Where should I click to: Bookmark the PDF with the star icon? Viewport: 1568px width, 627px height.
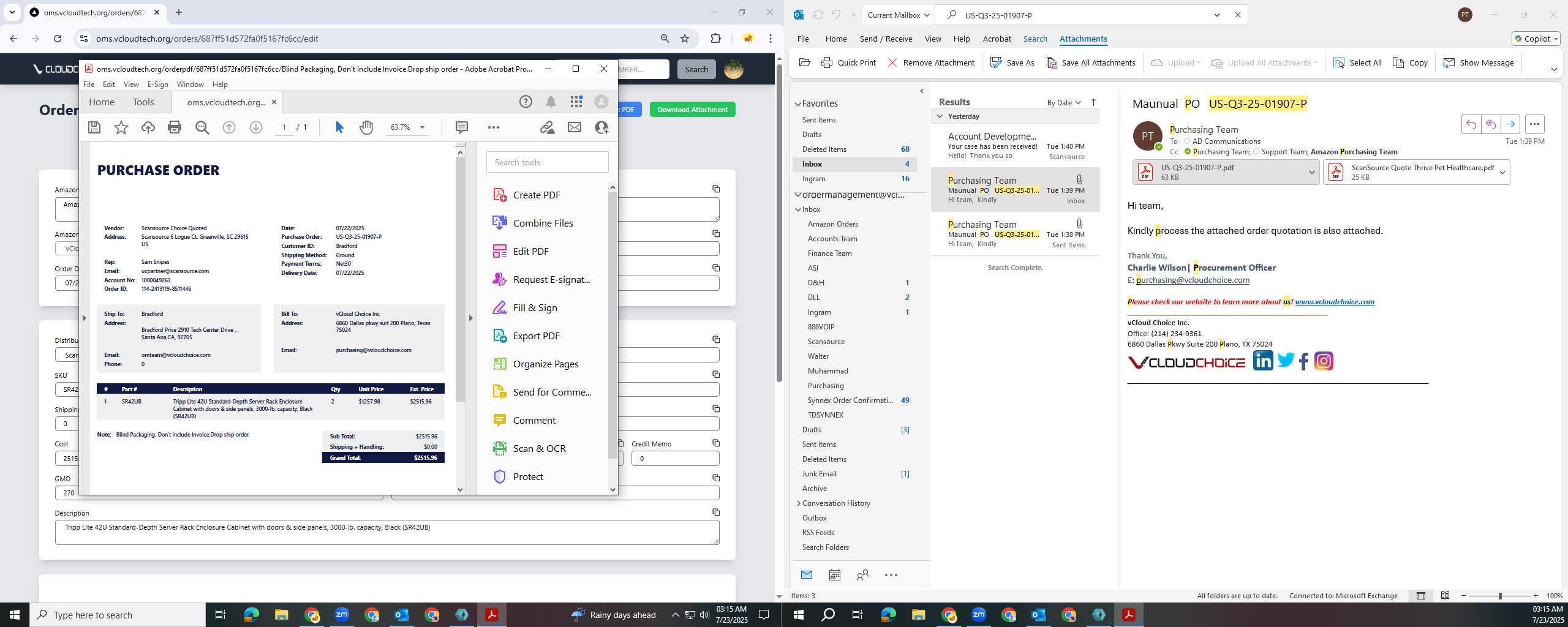pyautogui.click(x=121, y=127)
